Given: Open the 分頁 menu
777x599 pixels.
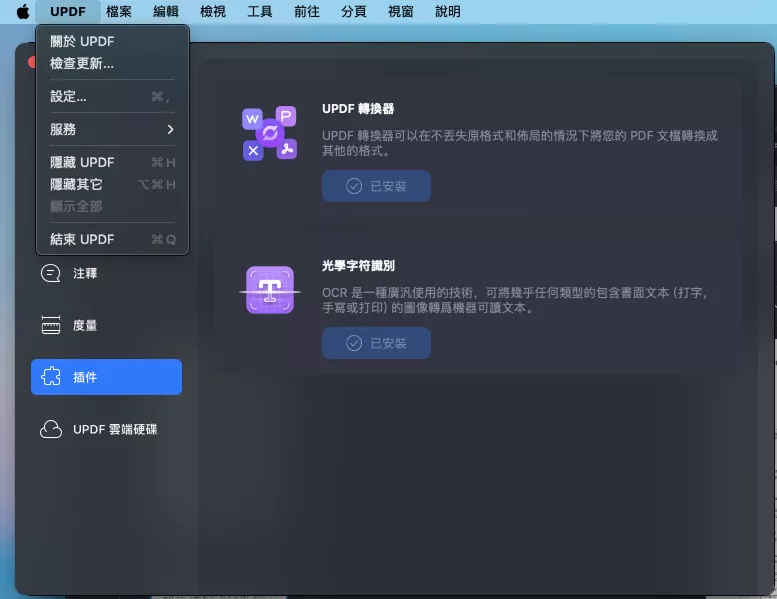Looking at the screenshot, I should pyautogui.click(x=354, y=11).
